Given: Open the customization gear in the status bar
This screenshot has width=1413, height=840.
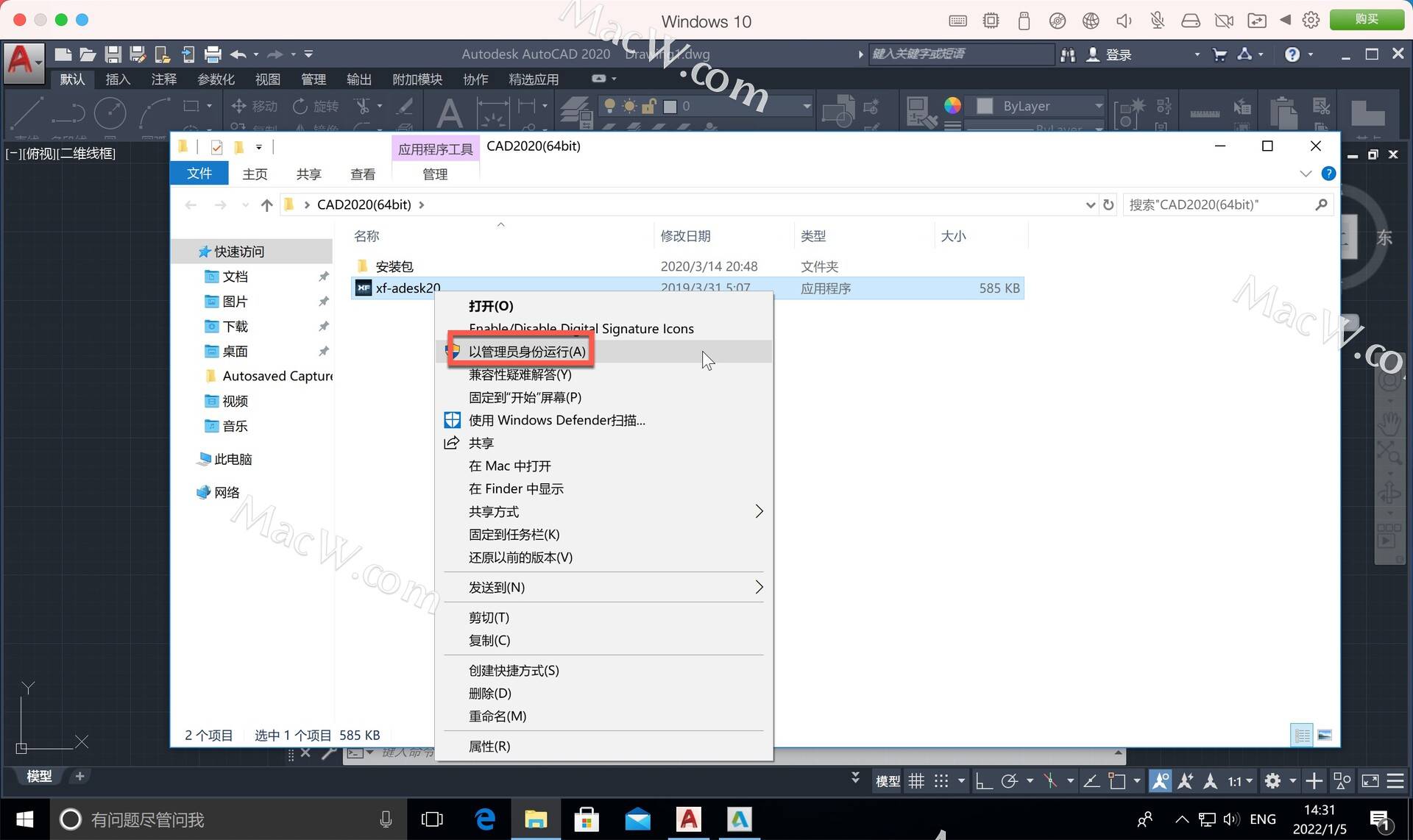Looking at the screenshot, I should coord(1272,781).
